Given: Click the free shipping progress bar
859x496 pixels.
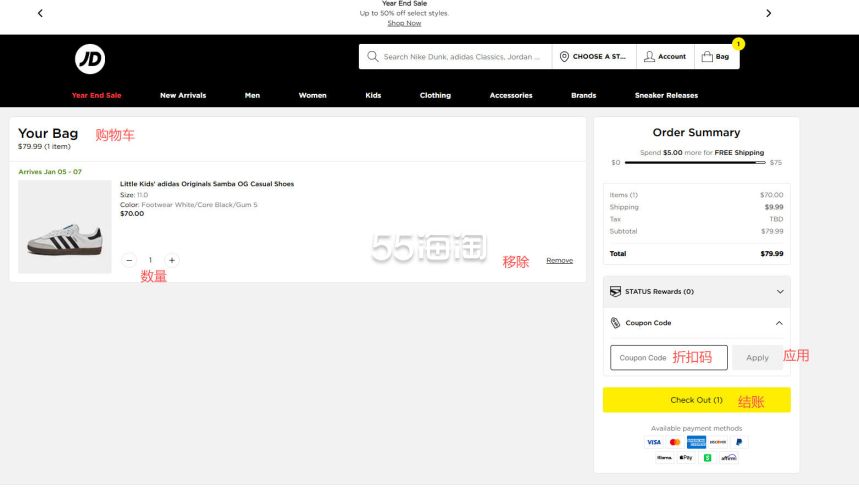Looking at the screenshot, I should (x=695, y=162).
